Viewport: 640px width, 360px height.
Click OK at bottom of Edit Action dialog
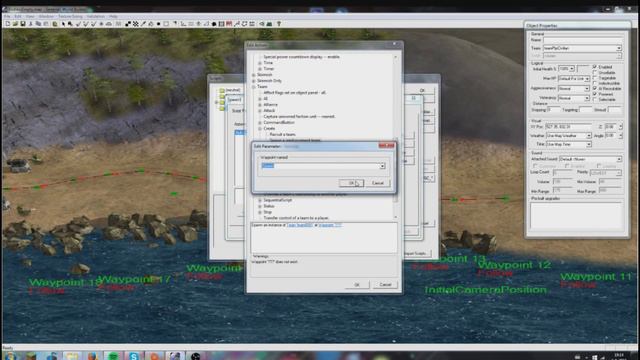[x=357, y=284]
